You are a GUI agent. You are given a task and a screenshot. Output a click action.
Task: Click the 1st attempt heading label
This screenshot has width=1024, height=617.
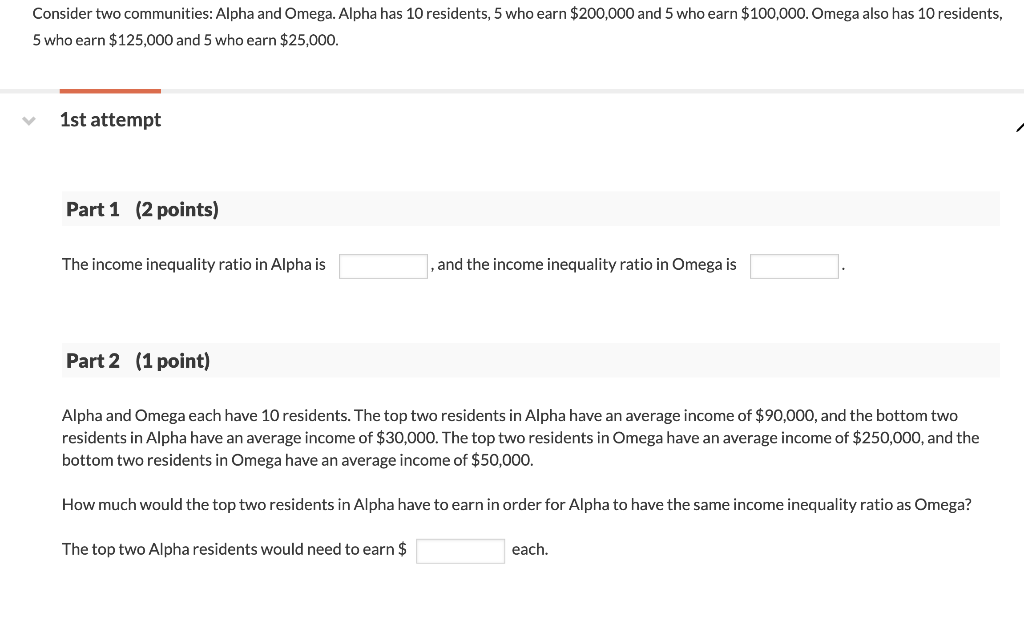(110, 119)
